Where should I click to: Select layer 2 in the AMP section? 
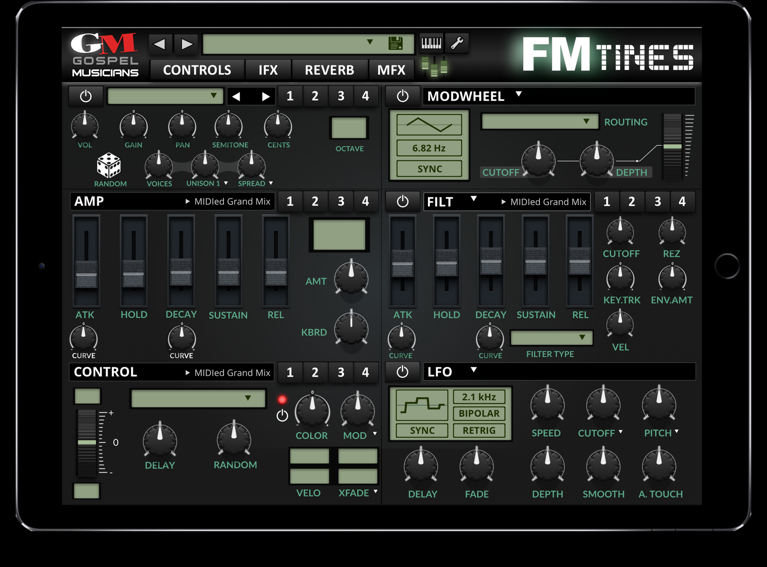(x=315, y=202)
